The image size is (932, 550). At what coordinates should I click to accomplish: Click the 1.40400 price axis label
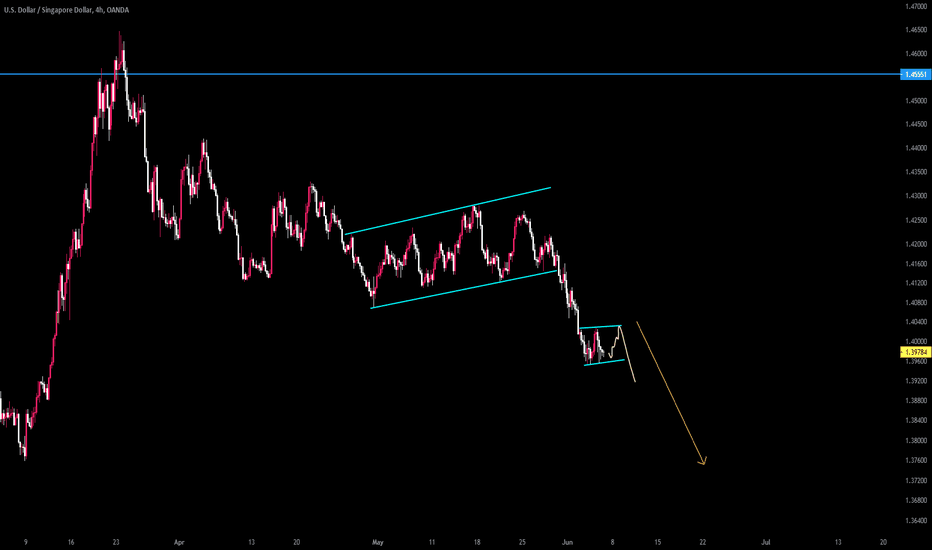[916, 322]
